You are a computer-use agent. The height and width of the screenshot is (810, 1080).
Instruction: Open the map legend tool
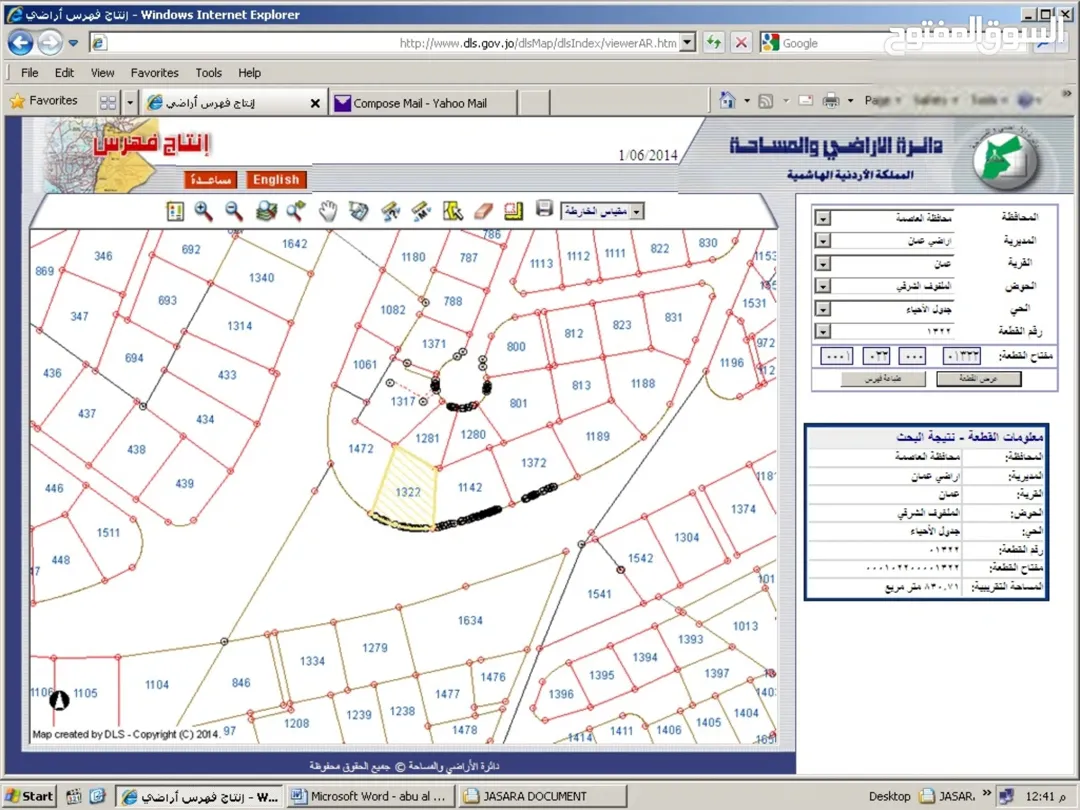pos(175,211)
